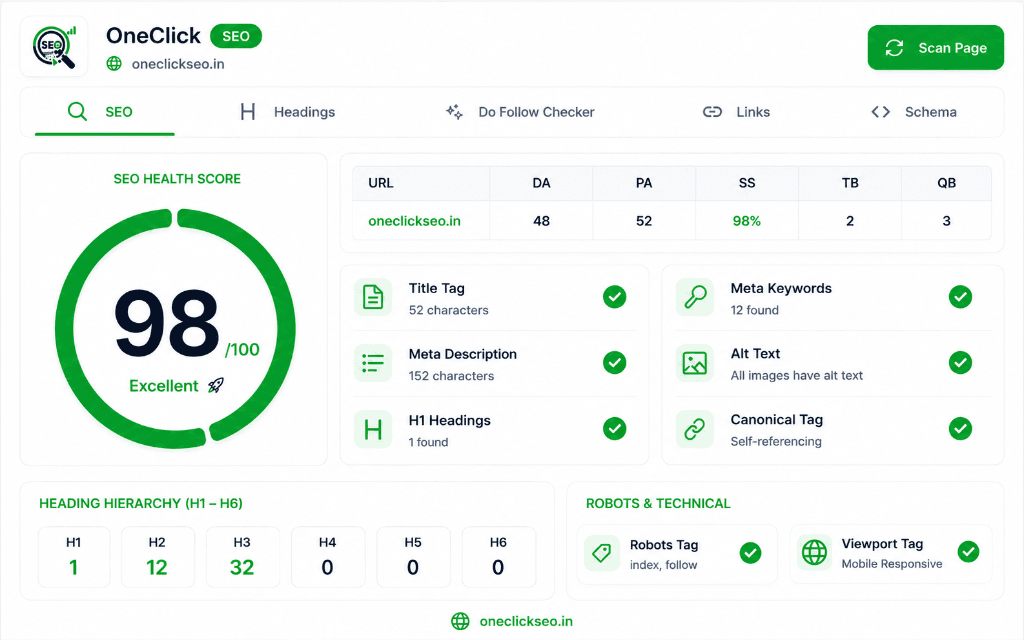Open the Schema tab
1024x640 pixels.
(x=914, y=112)
